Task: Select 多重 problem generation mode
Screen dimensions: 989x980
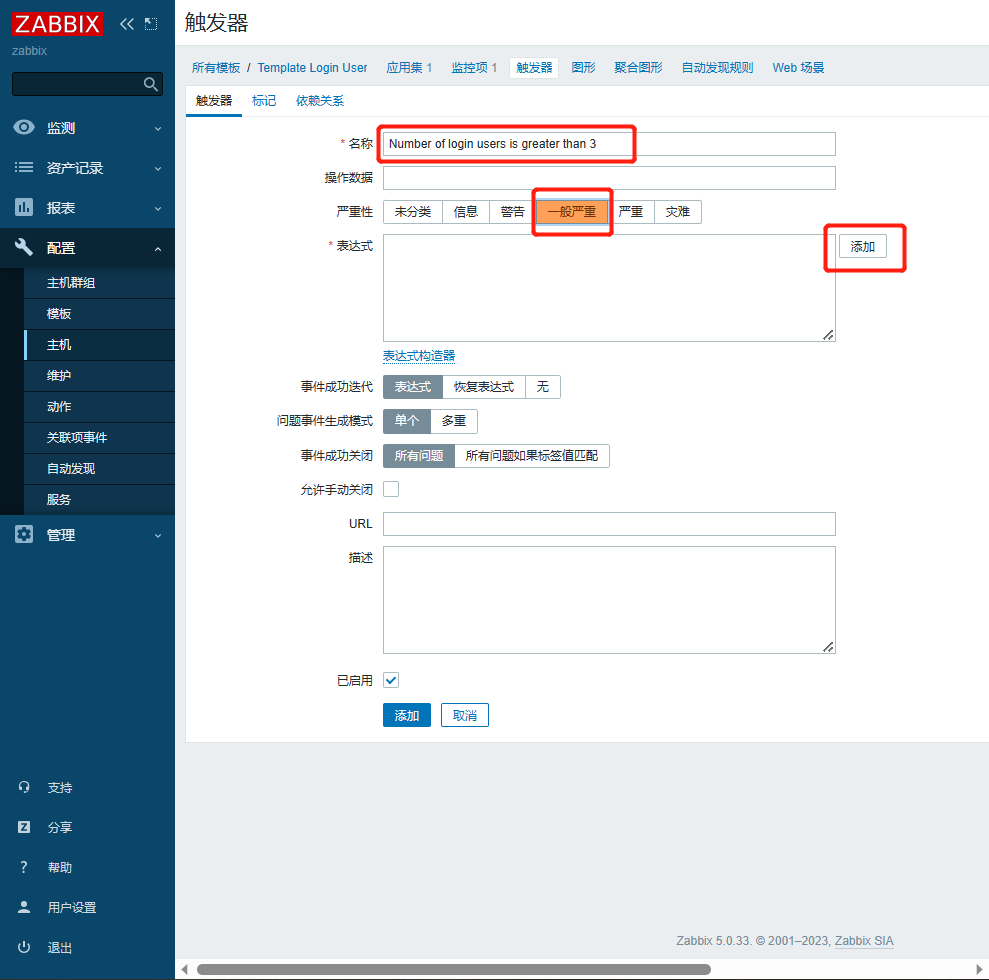Action: point(454,421)
